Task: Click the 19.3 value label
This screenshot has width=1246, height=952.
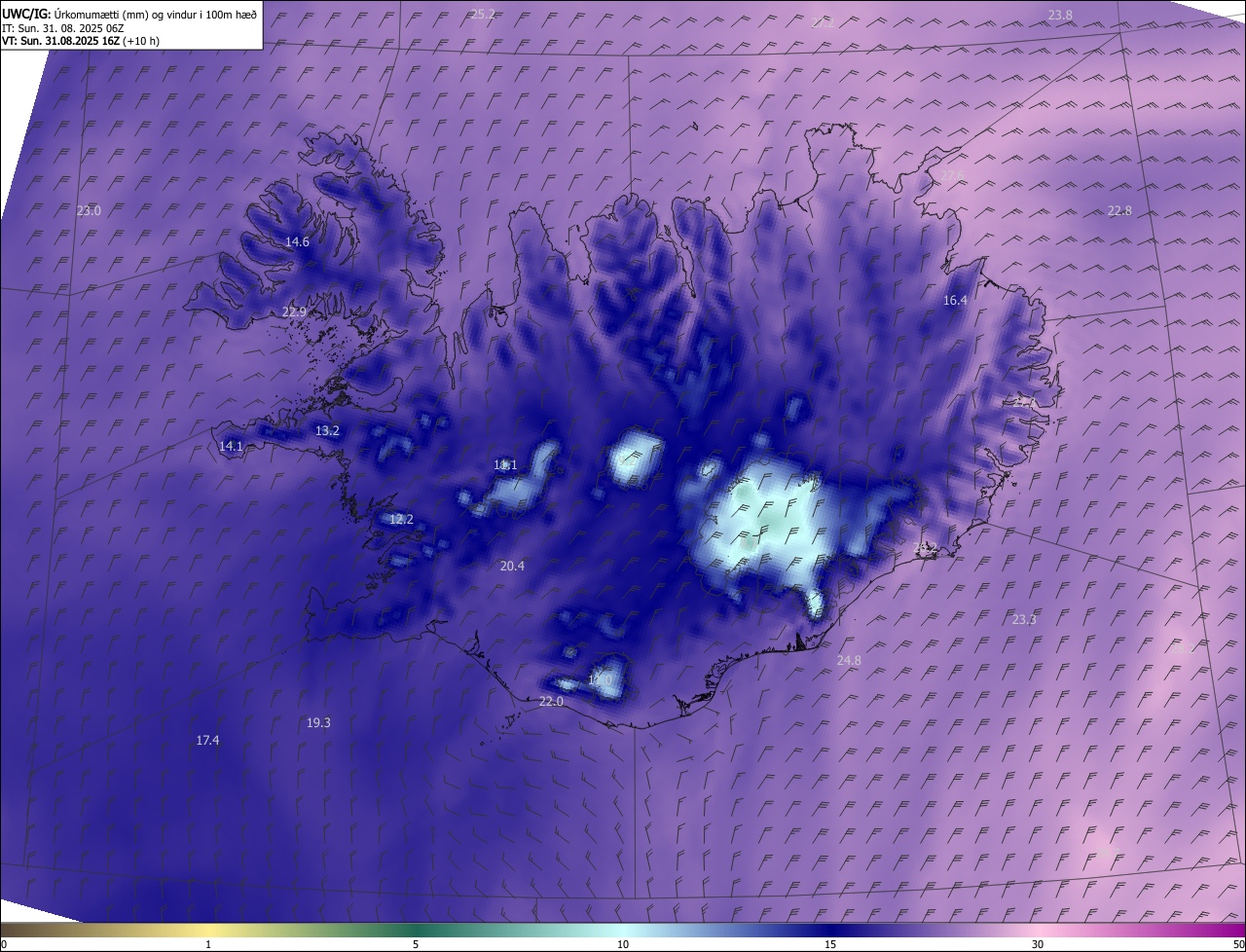Action: click(318, 723)
